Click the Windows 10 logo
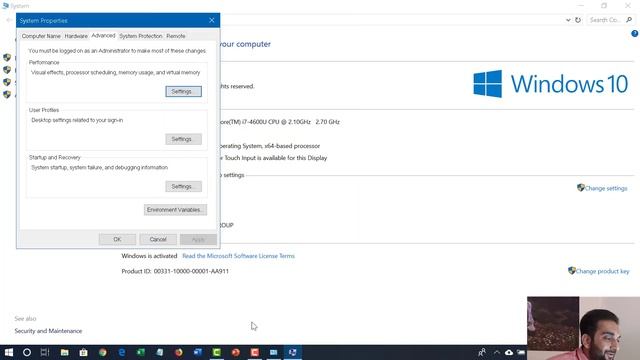 550,84
